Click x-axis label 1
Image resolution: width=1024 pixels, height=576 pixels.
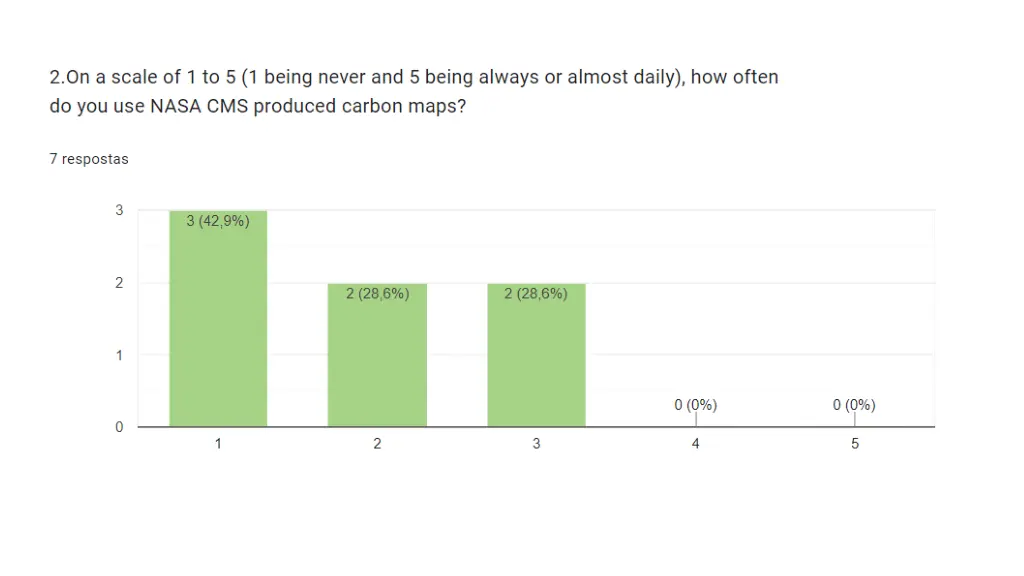(x=218, y=444)
